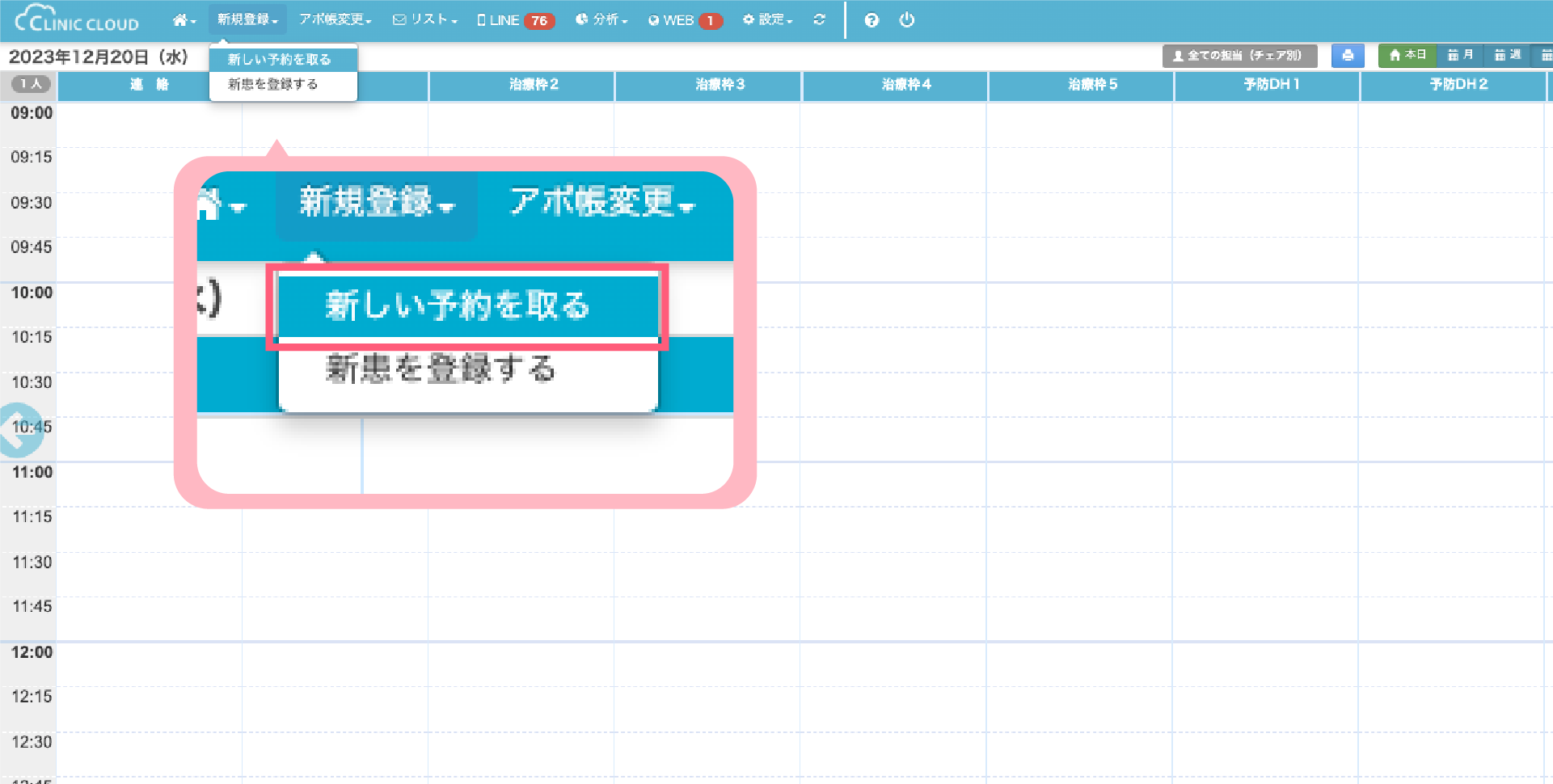Viewport: 1553px width, 784px height.
Task: Open WEB reservations with 1 badge
Action: tap(684, 20)
